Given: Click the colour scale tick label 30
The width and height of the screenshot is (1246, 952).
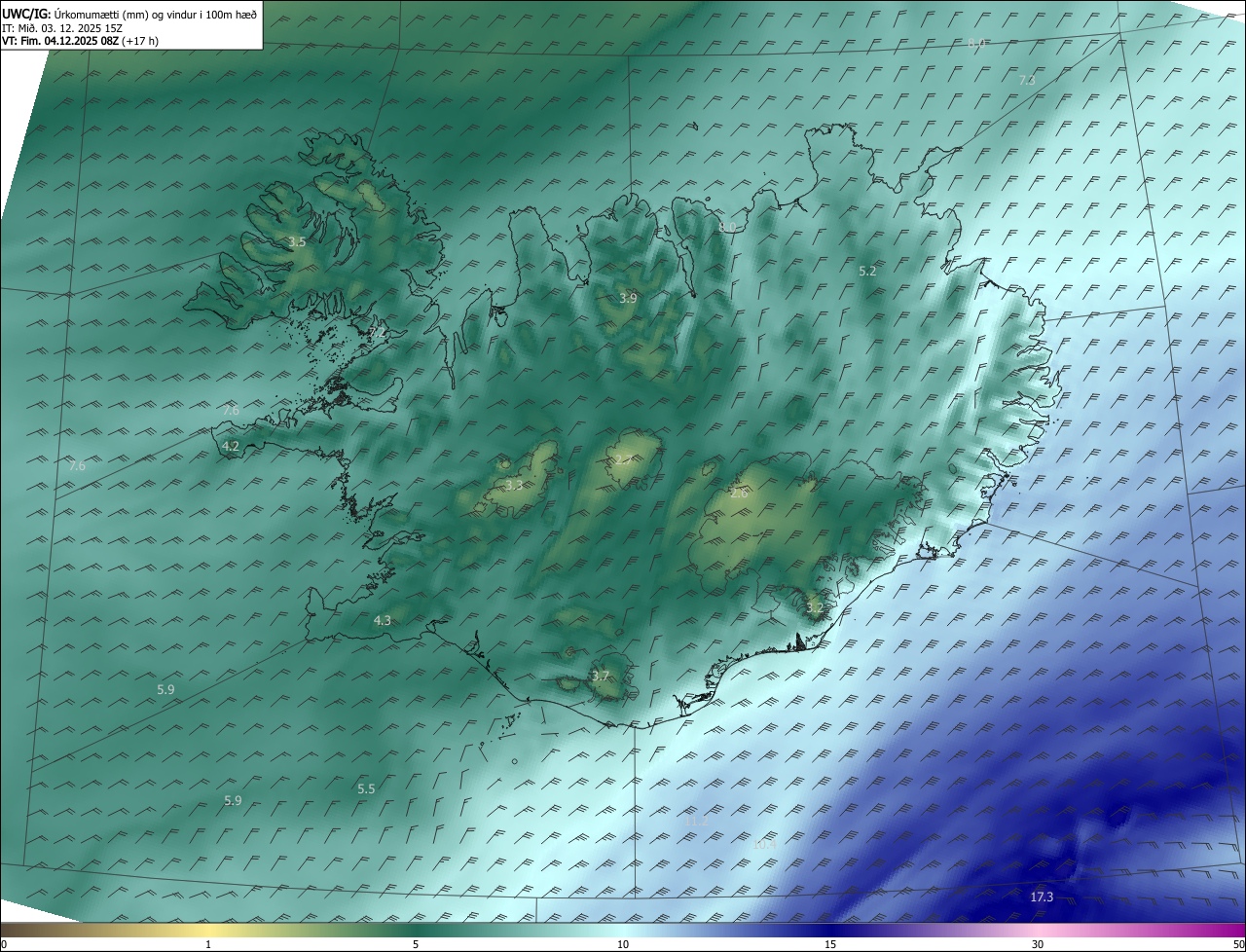Looking at the screenshot, I should click(x=1038, y=944).
